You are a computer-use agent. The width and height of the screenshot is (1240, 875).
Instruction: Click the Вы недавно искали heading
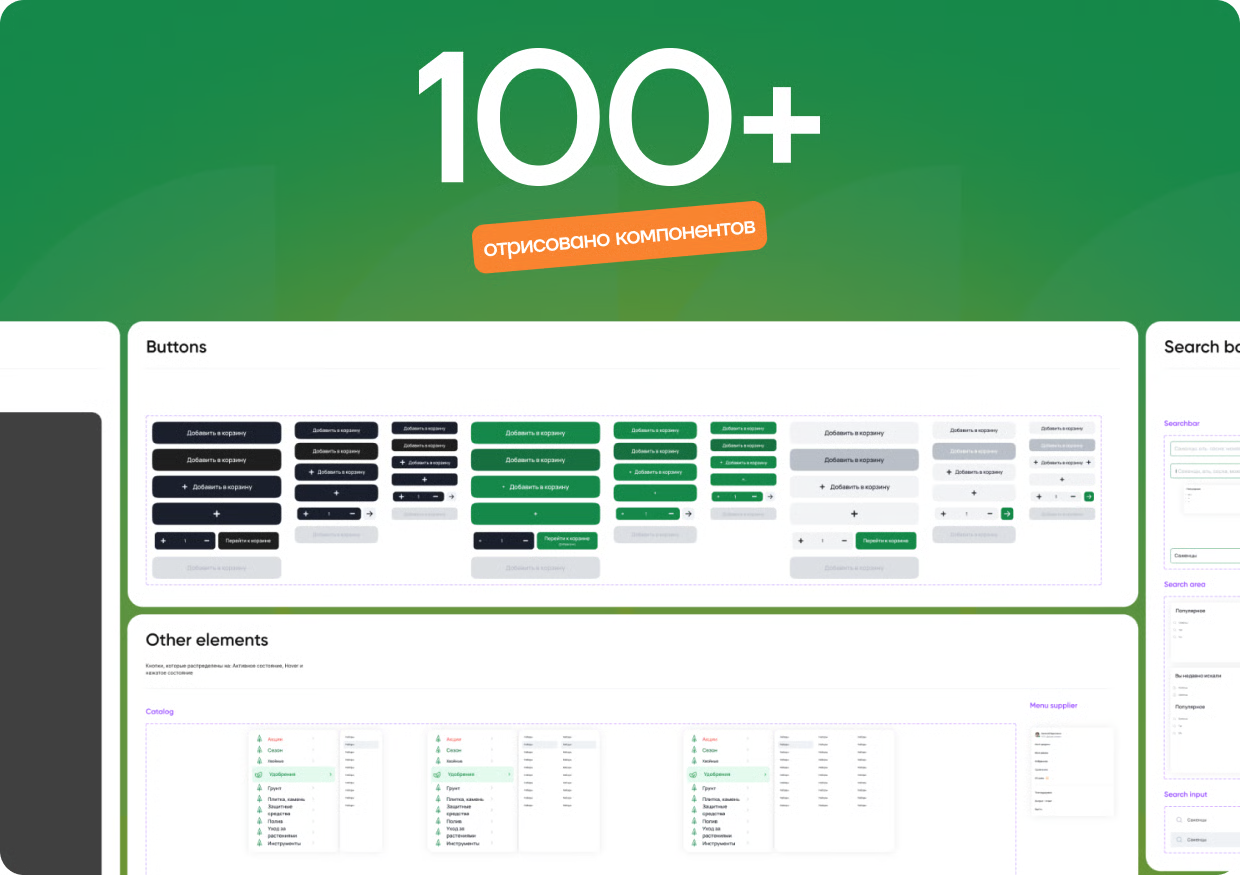pos(1197,676)
